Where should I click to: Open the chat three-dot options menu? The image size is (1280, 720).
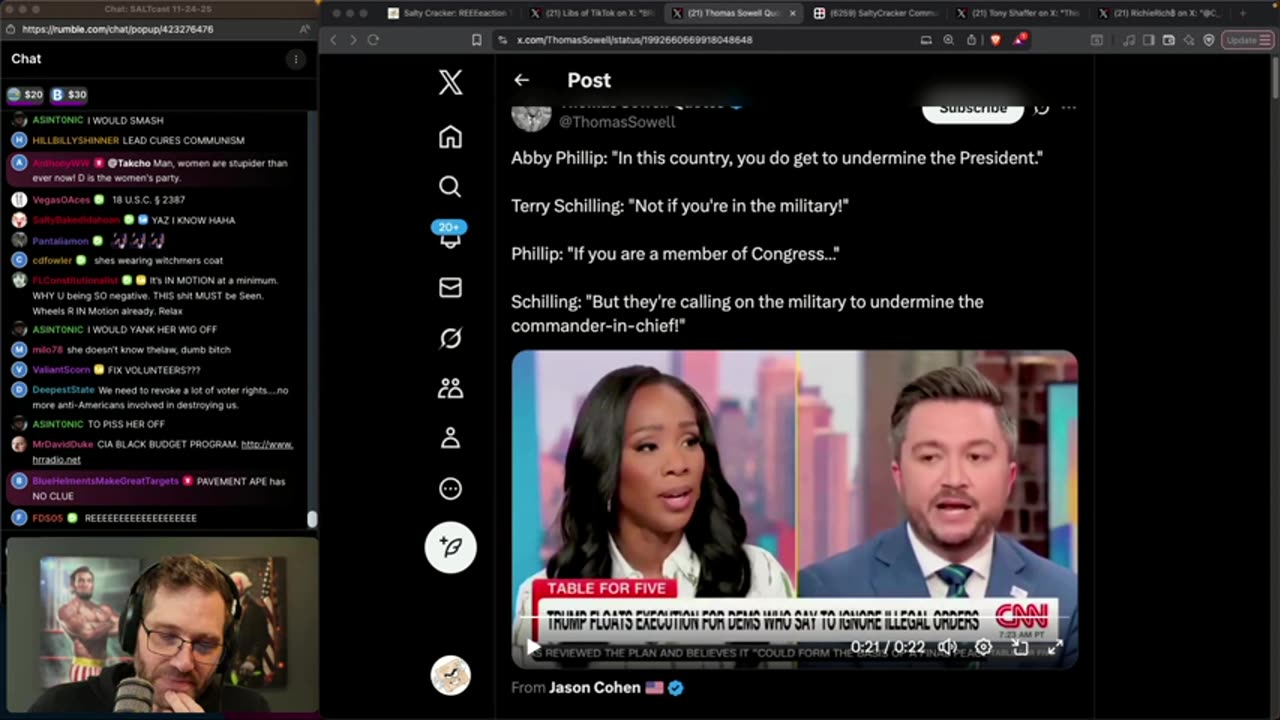pos(295,59)
